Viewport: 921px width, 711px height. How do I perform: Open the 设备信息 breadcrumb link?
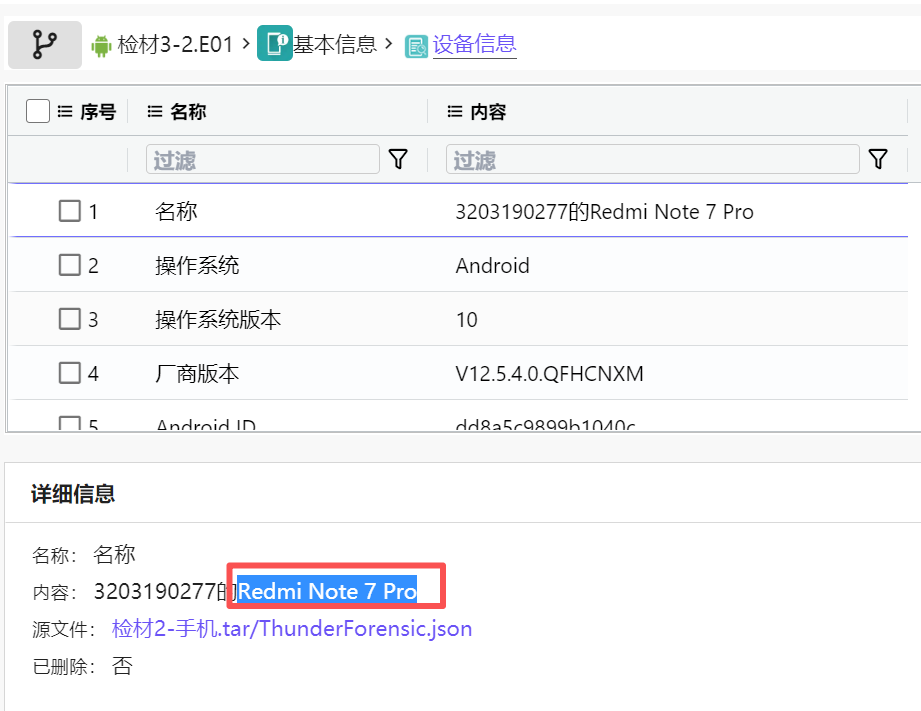[475, 45]
